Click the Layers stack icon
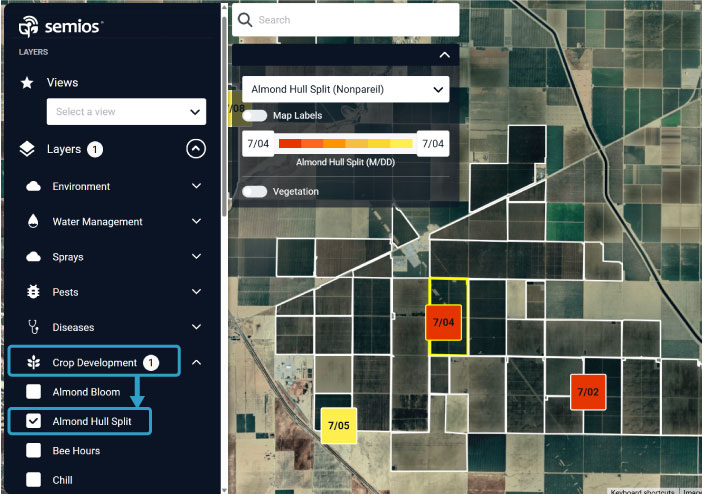 coord(27,149)
